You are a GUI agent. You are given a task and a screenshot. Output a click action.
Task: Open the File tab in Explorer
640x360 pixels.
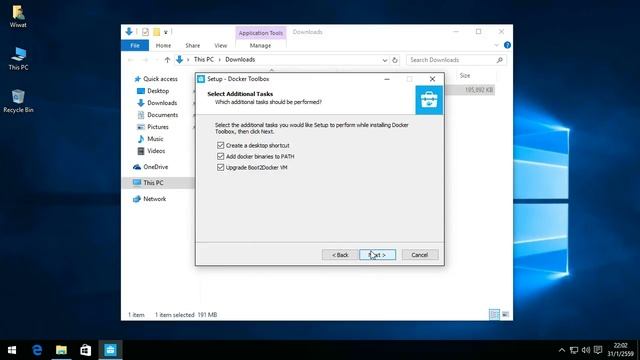[135, 45]
